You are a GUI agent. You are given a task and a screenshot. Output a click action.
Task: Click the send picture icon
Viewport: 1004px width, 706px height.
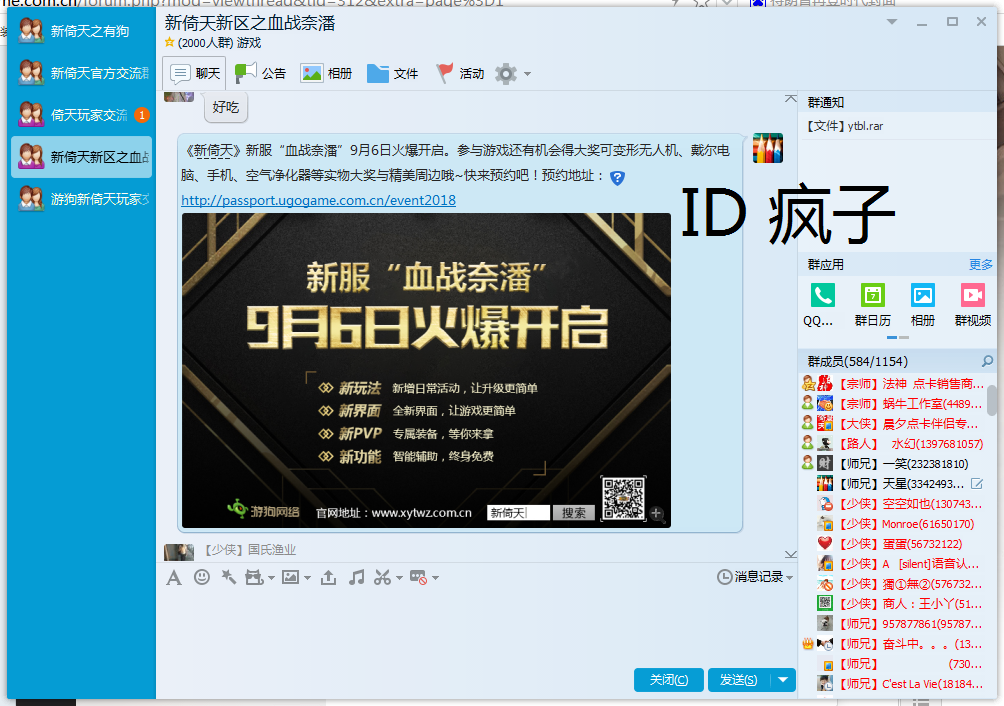pos(291,578)
